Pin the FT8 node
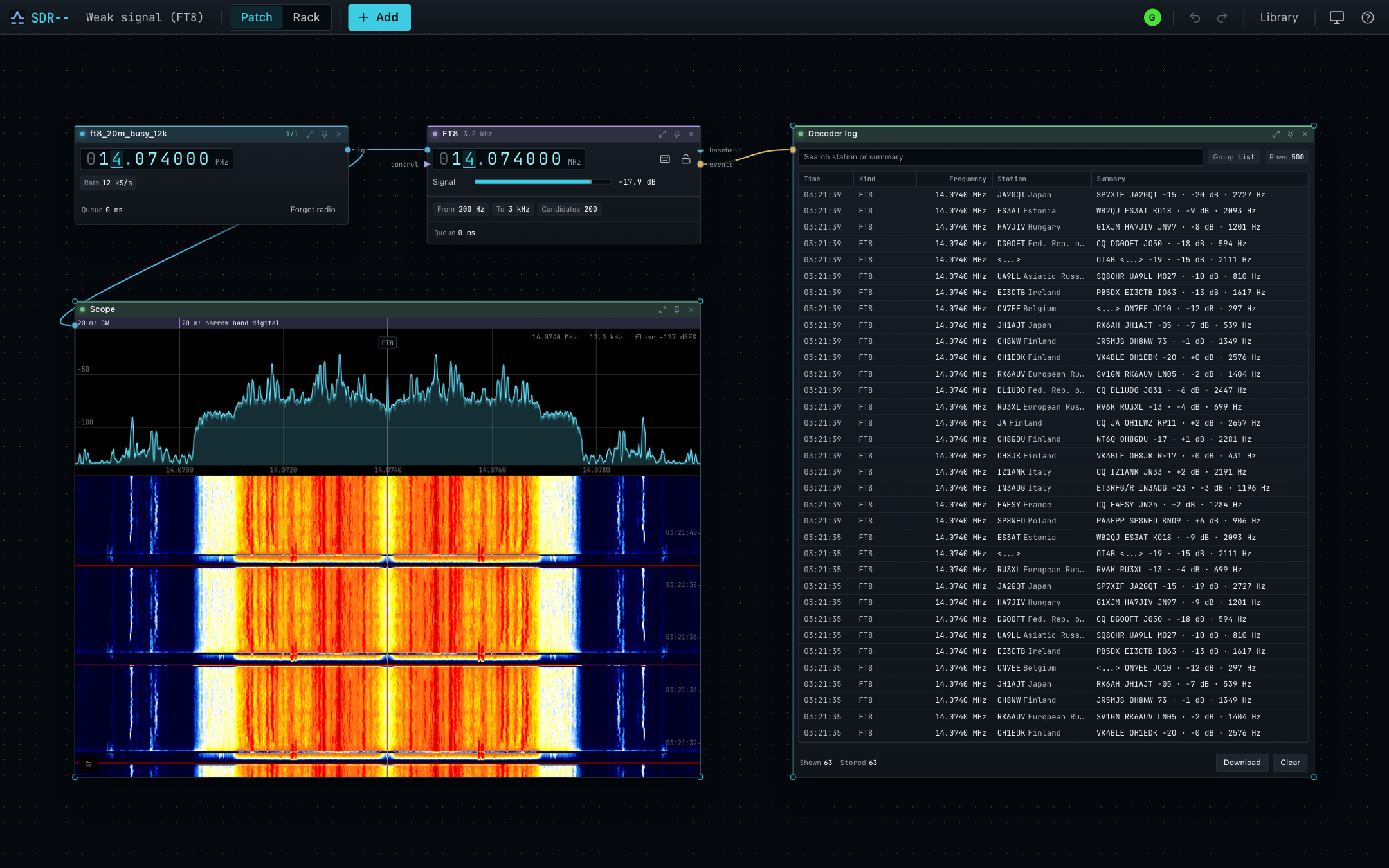The width and height of the screenshot is (1389, 868). click(676, 134)
